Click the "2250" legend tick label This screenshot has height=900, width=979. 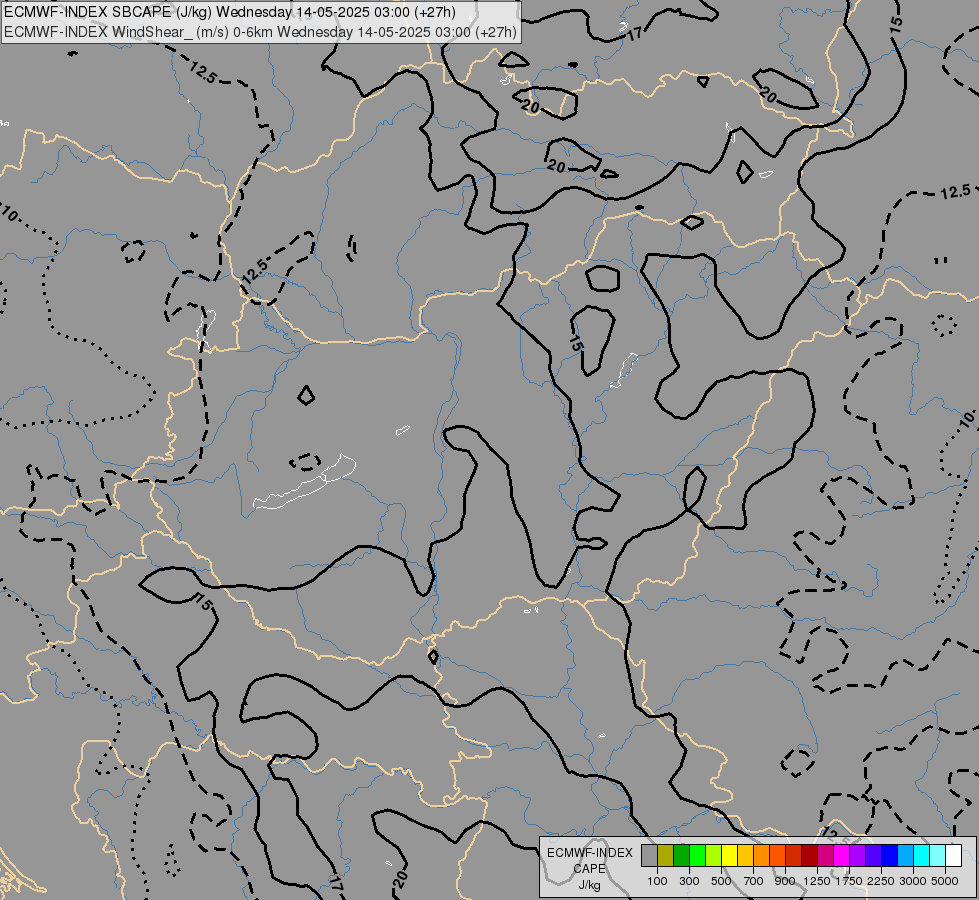click(x=881, y=881)
